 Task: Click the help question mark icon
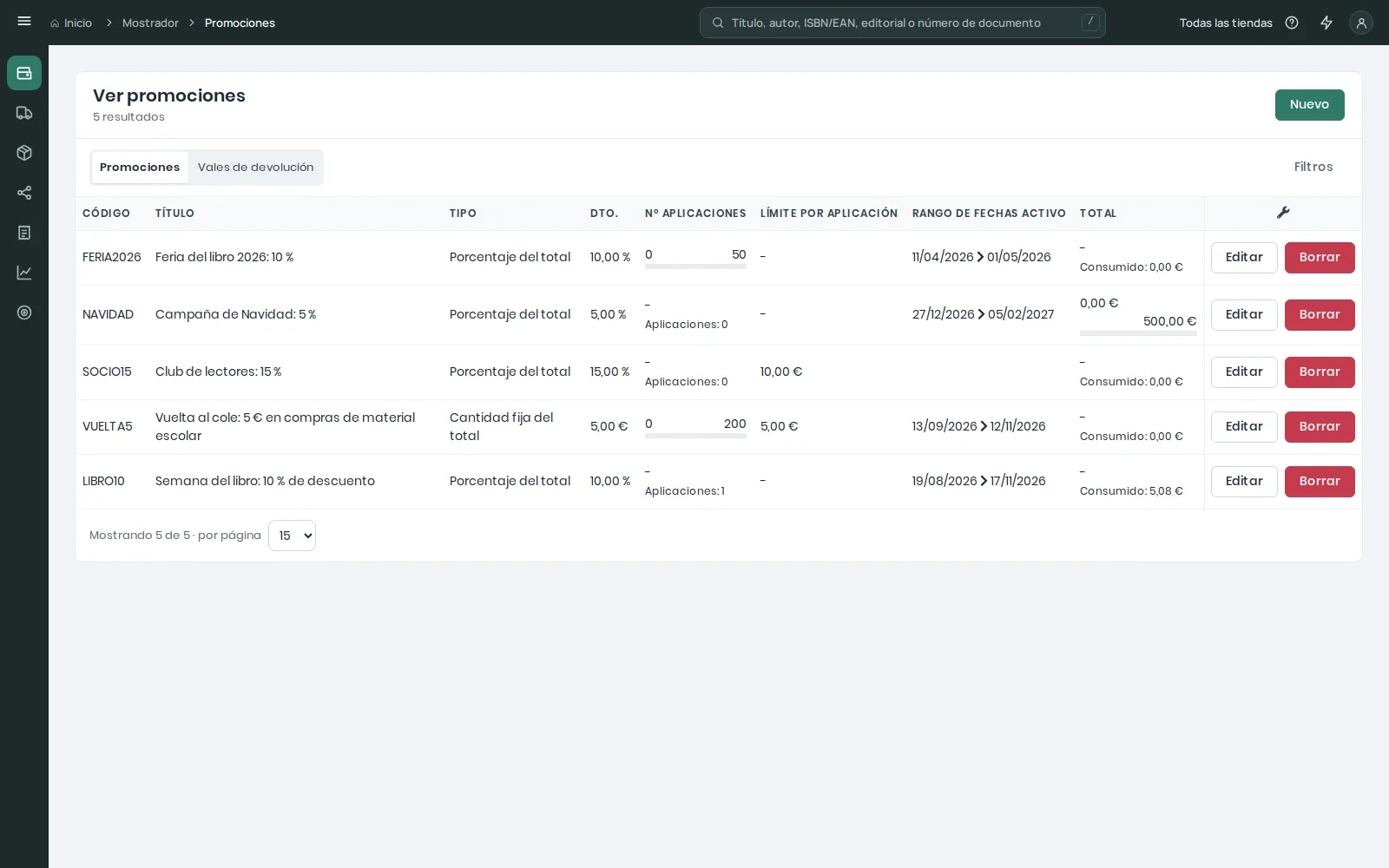(1292, 23)
